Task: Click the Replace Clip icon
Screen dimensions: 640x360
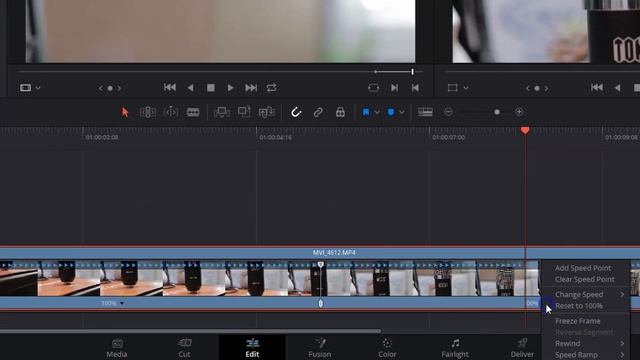Action: (x=267, y=112)
